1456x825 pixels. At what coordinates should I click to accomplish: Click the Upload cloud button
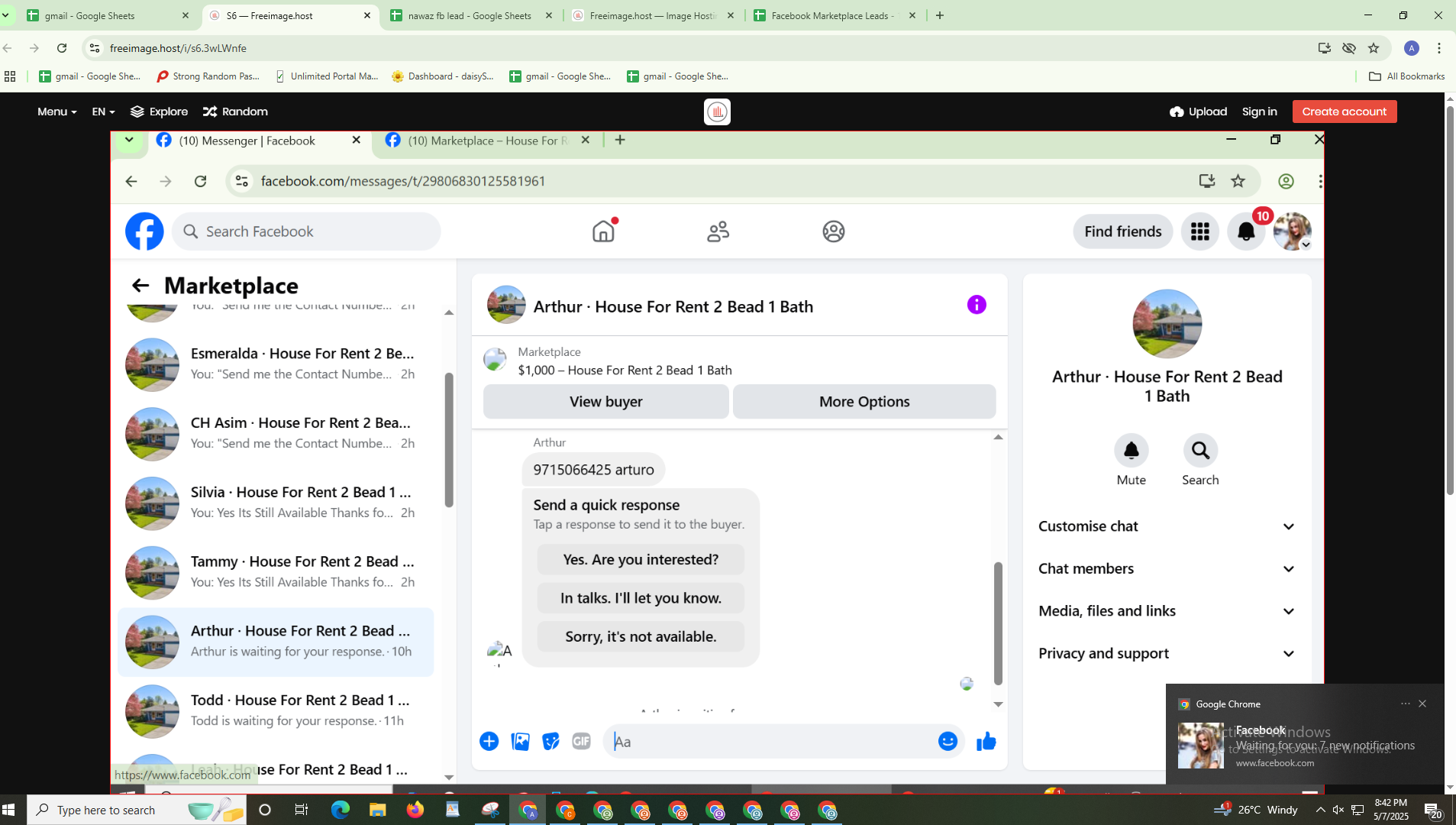[1198, 112]
